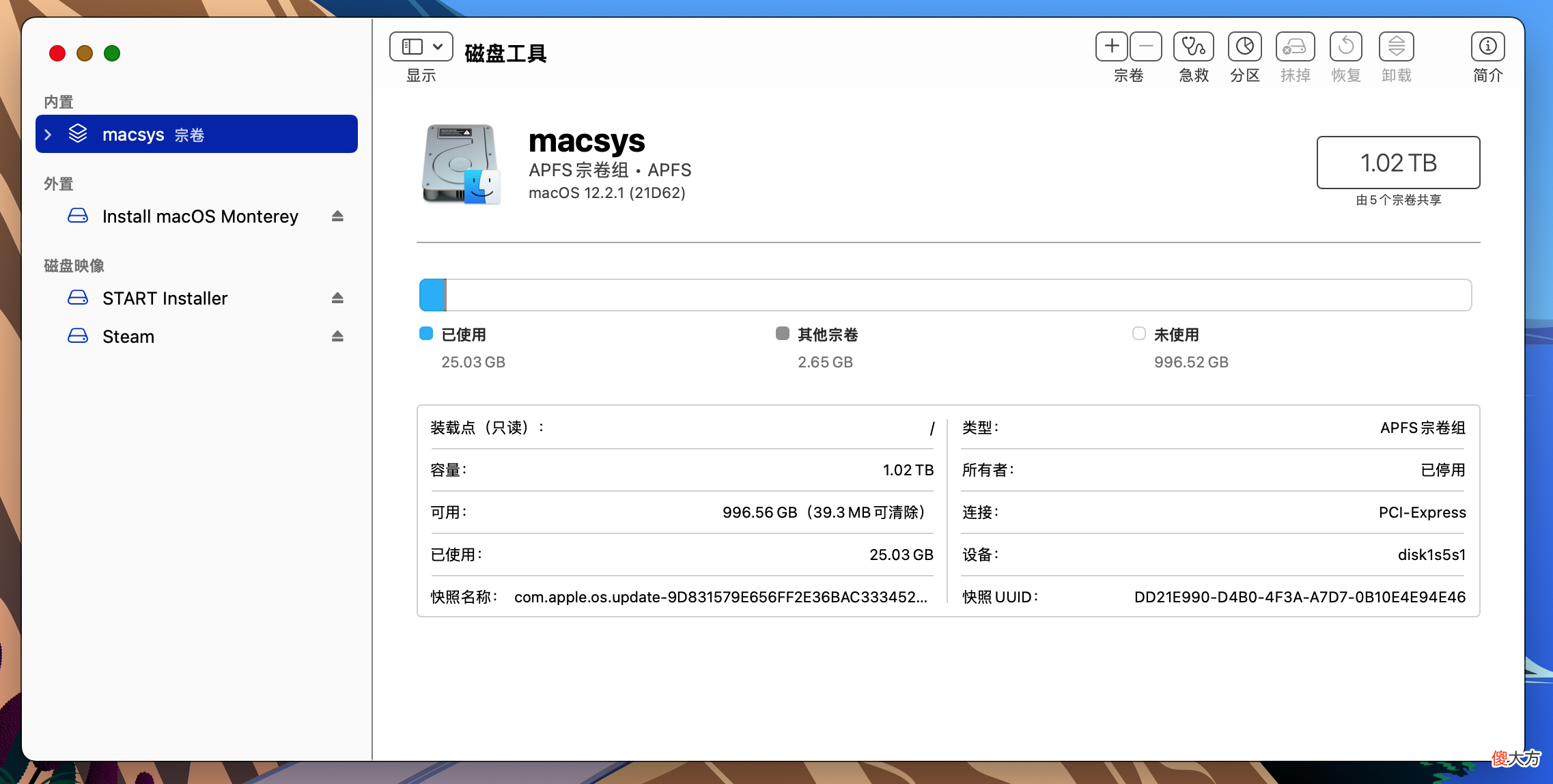Run First Aid (急救) stethoscope icon
The width and height of the screenshot is (1553, 784).
1193,46
